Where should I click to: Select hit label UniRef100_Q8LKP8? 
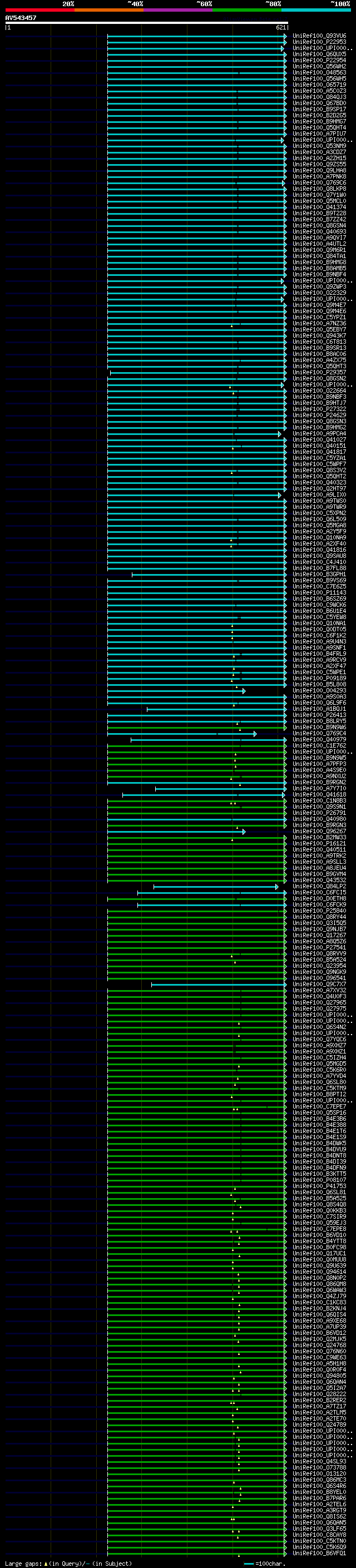pyautogui.click(x=319, y=189)
